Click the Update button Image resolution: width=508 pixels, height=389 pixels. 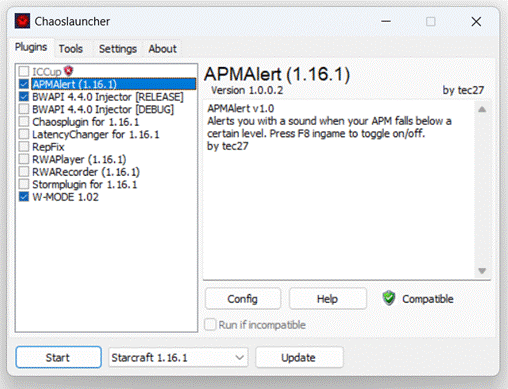[x=299, y=358]
